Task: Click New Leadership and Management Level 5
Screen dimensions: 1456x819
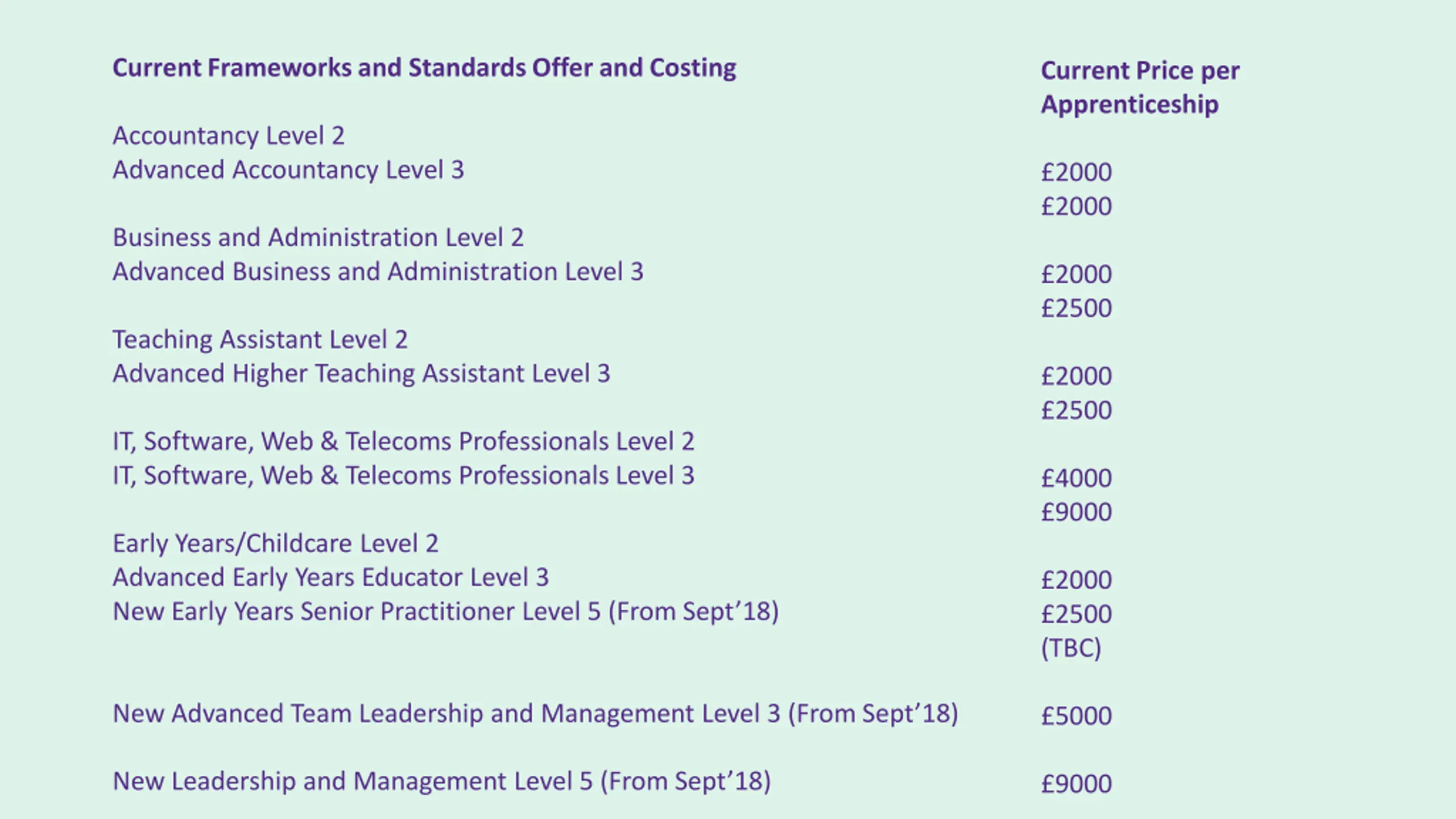Action: coord(441,781)
